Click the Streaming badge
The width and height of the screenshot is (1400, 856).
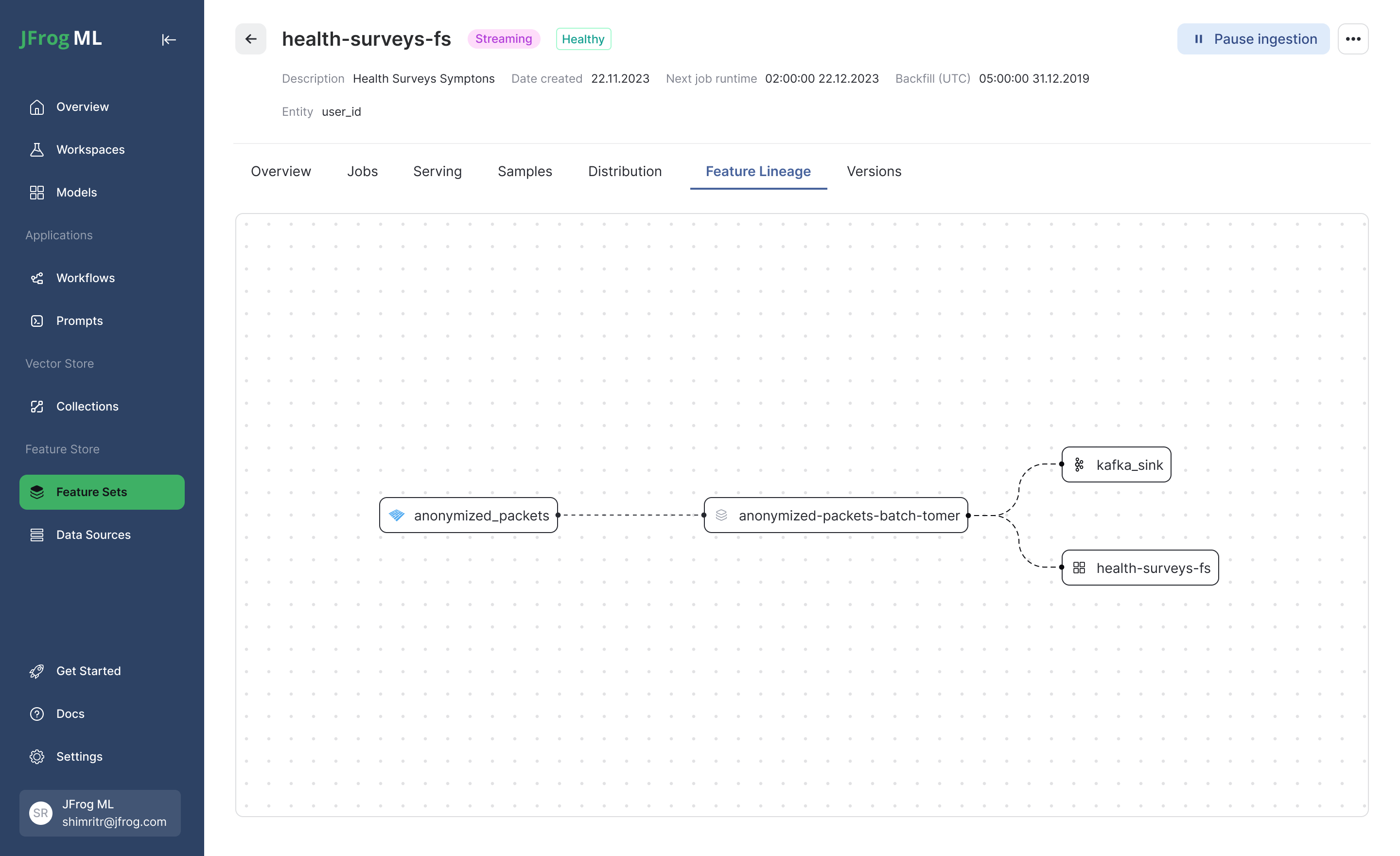(504, 38)
